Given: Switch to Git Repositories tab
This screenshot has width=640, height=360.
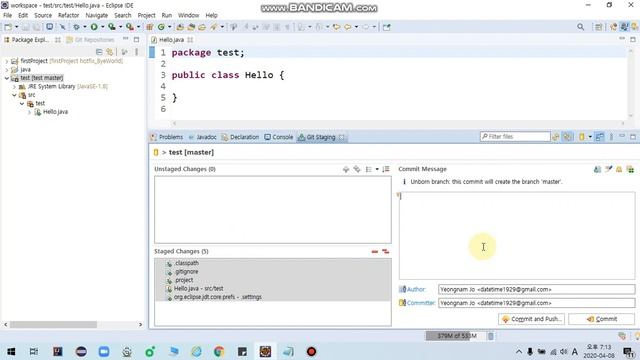Looking at the screenshot, I should click(x=91, y=40).
